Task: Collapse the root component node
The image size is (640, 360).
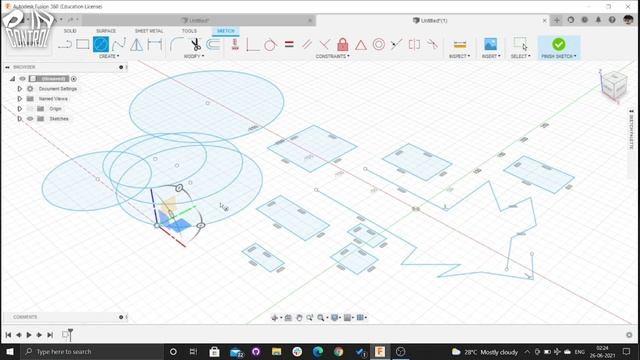Action: click(x=12, y=79)
